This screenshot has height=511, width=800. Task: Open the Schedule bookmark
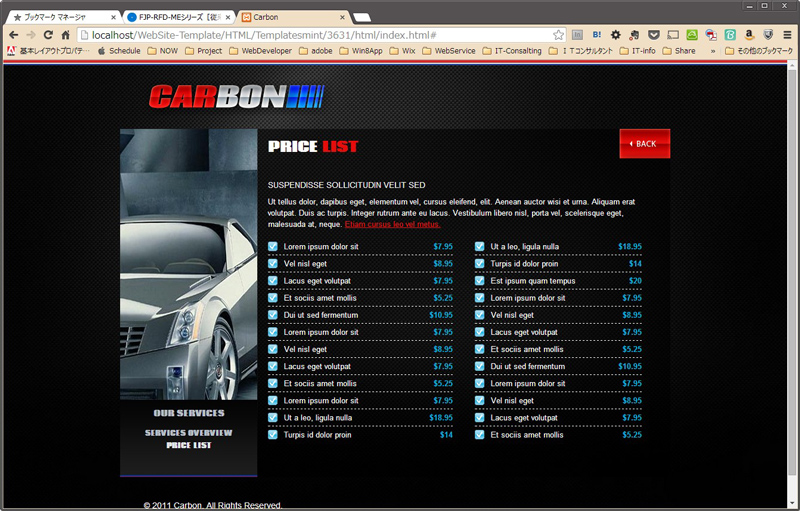coord(119,51)
